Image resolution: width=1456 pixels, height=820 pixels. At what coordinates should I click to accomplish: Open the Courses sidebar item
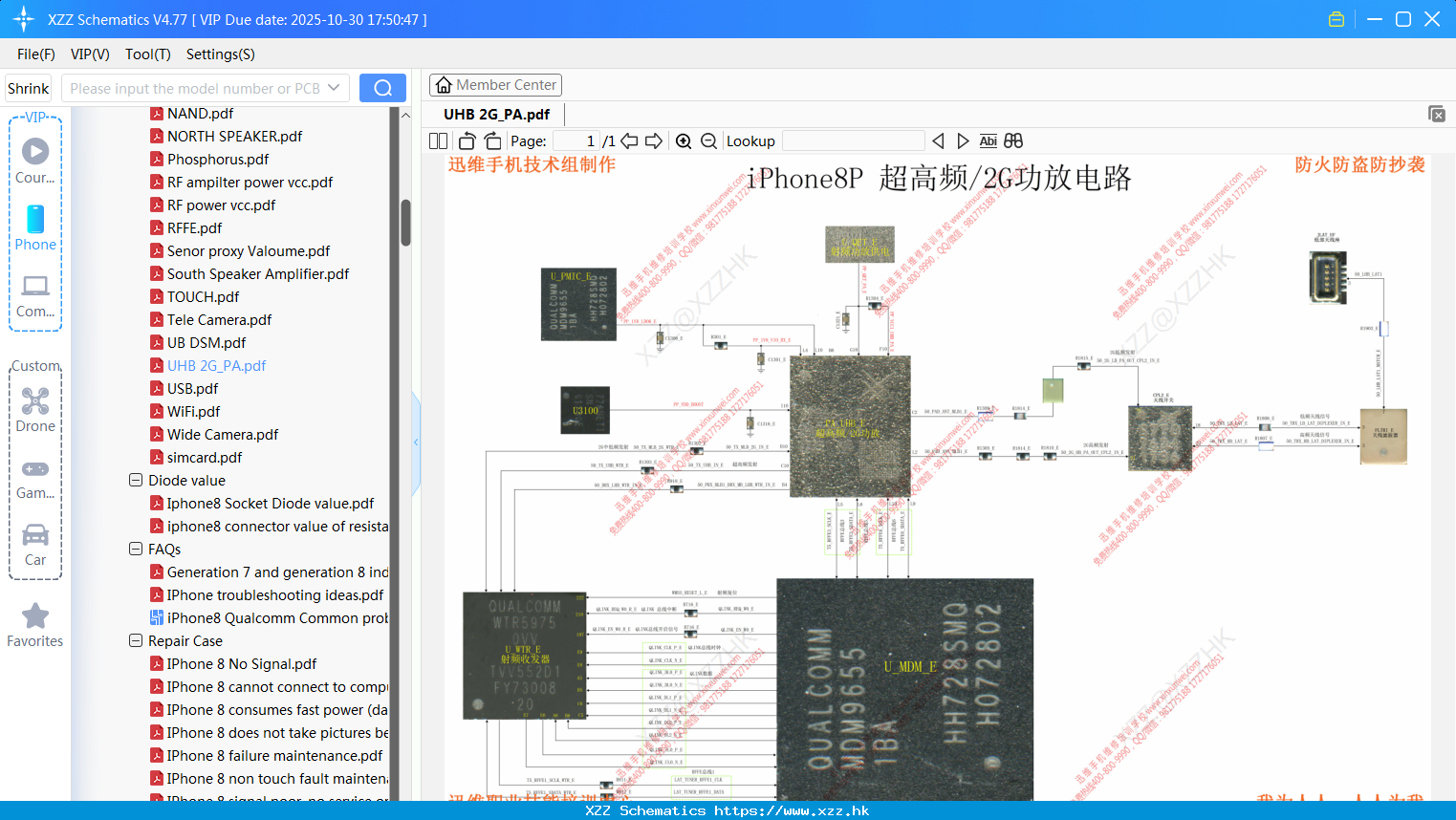point(35,161)
